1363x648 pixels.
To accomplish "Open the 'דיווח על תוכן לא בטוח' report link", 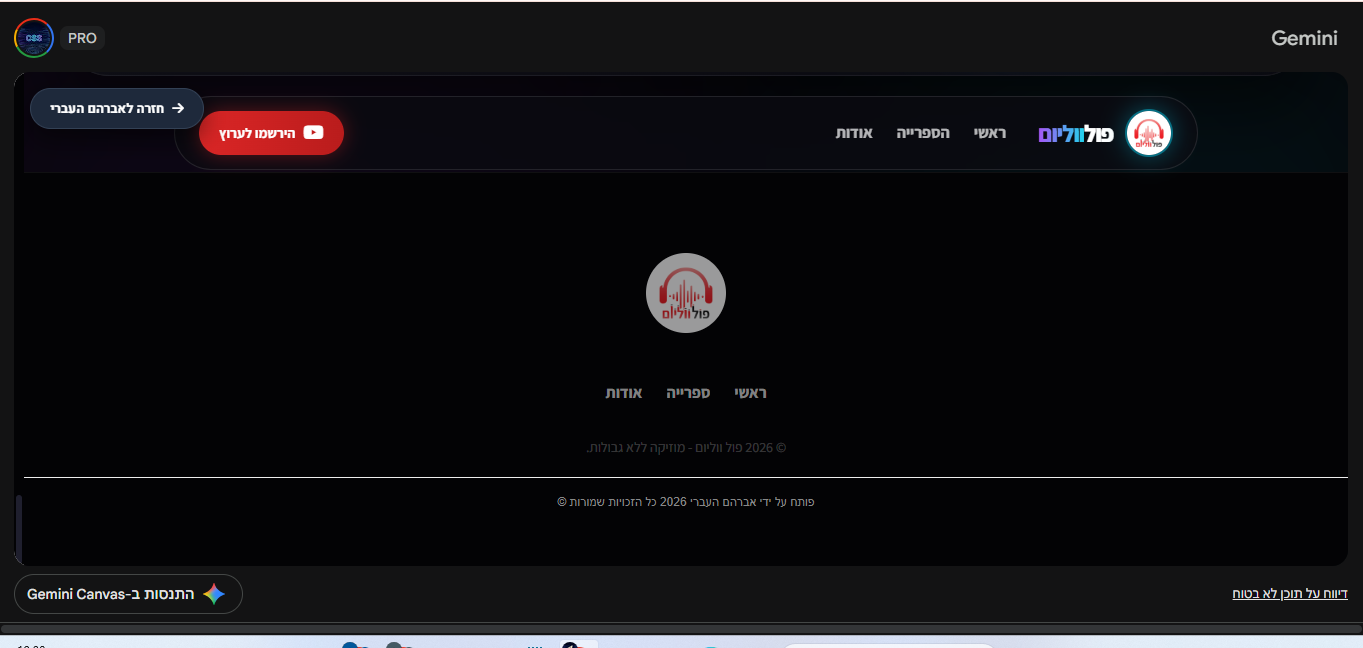I will click(1289, 594).
